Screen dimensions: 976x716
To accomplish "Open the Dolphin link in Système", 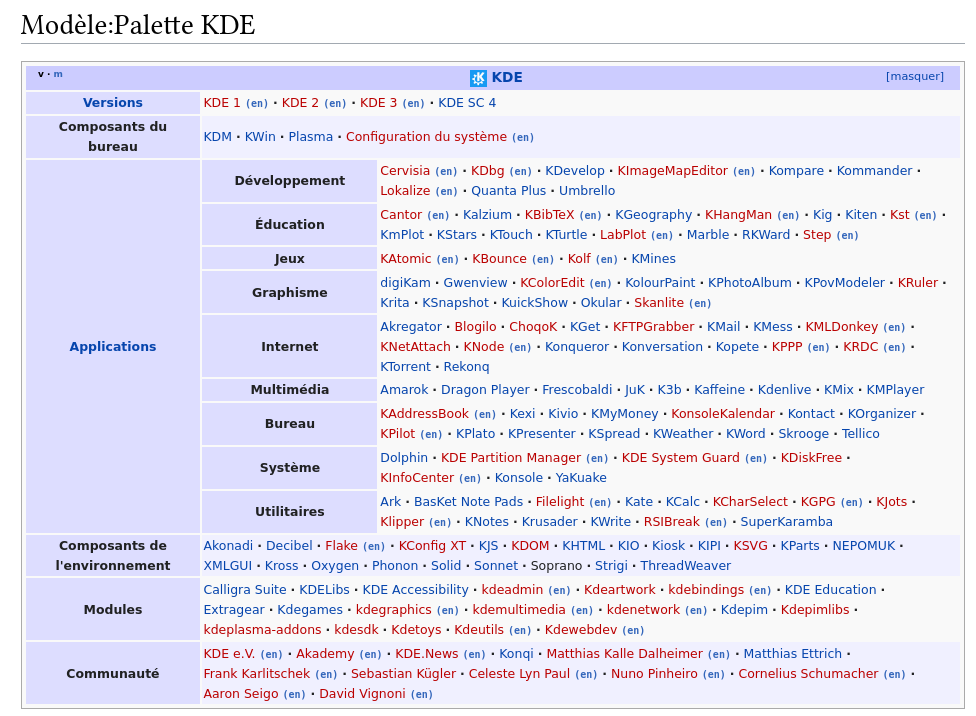I will (404, 458).
